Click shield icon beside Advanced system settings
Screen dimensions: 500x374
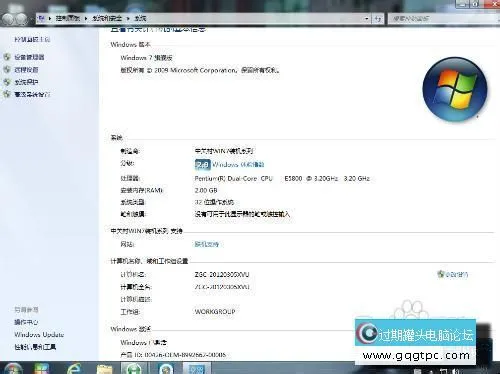pyautogui.click(x=7, y=94)
